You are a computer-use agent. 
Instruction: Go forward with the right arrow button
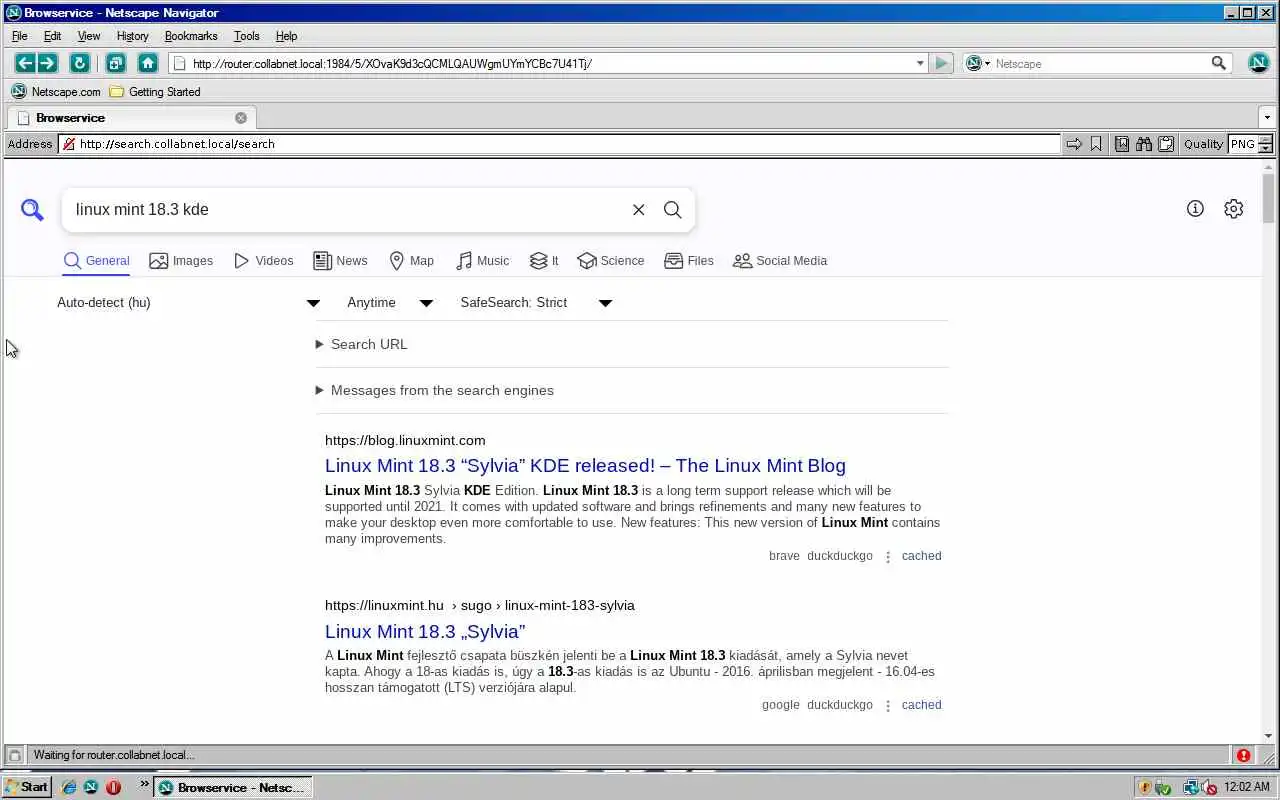(x=47, y=63)
